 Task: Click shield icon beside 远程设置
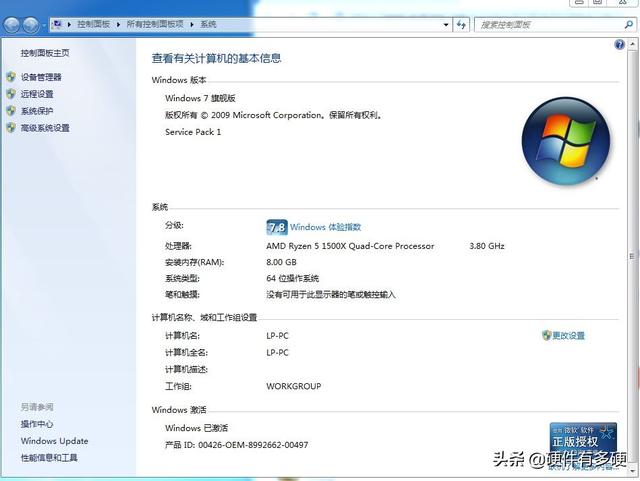coord(11,94)
